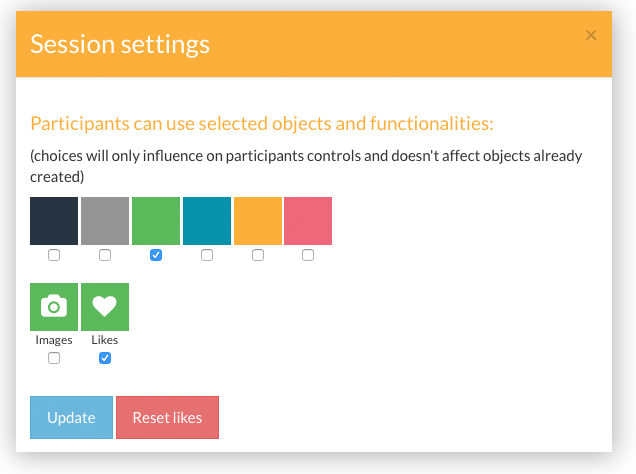Tick the checkbox under gray swatch
This screenshot has height=474, width=636.
tap(105, 255)
